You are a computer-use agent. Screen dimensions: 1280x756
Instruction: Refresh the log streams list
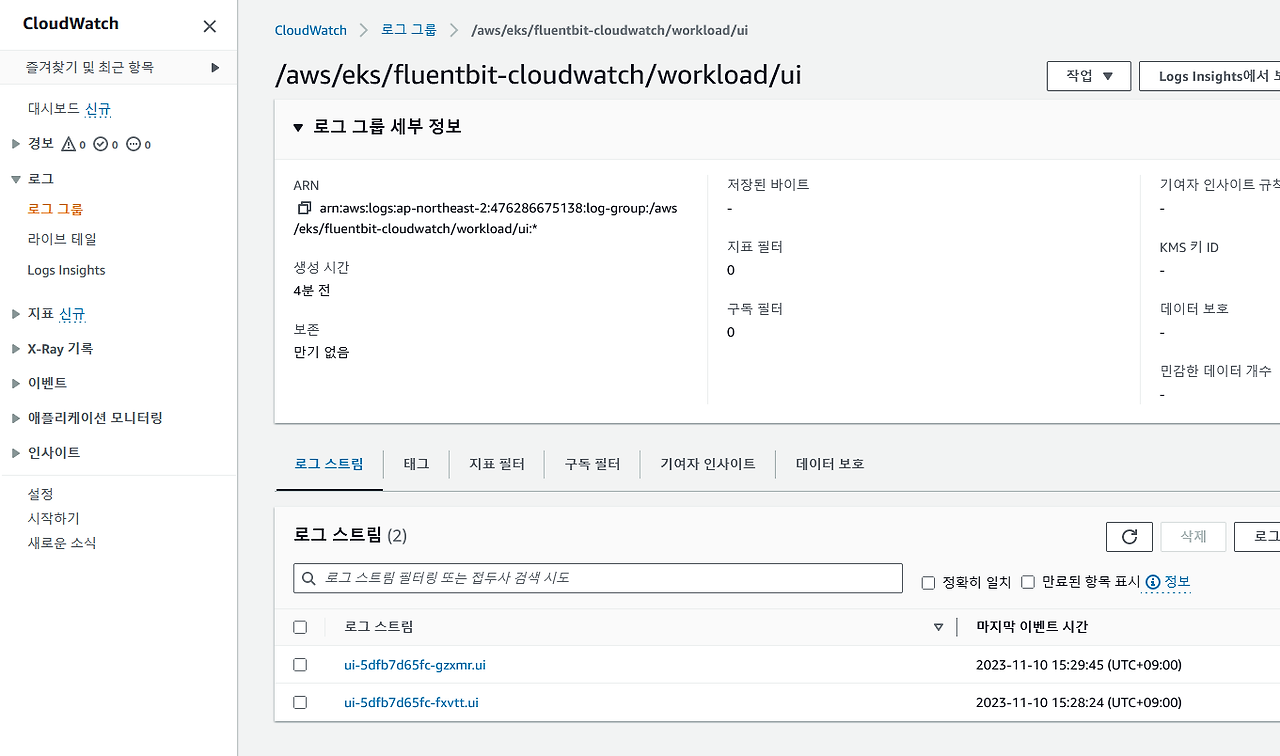[1129, 537]
